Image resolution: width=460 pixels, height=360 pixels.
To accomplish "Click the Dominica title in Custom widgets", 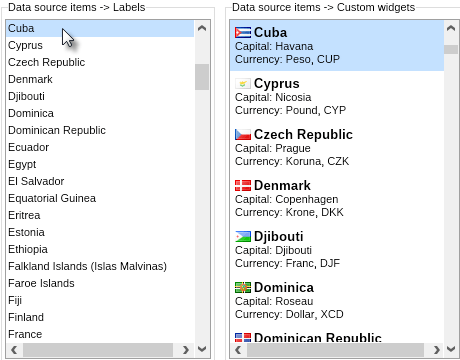I will [284, 288].
